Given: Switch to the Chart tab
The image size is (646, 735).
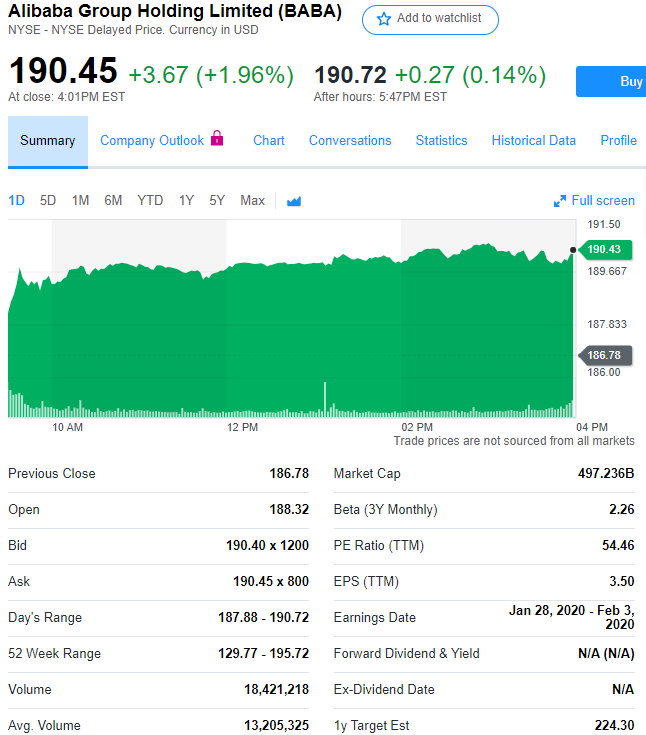Looking at the screenshot, I should tap(269, 141).
